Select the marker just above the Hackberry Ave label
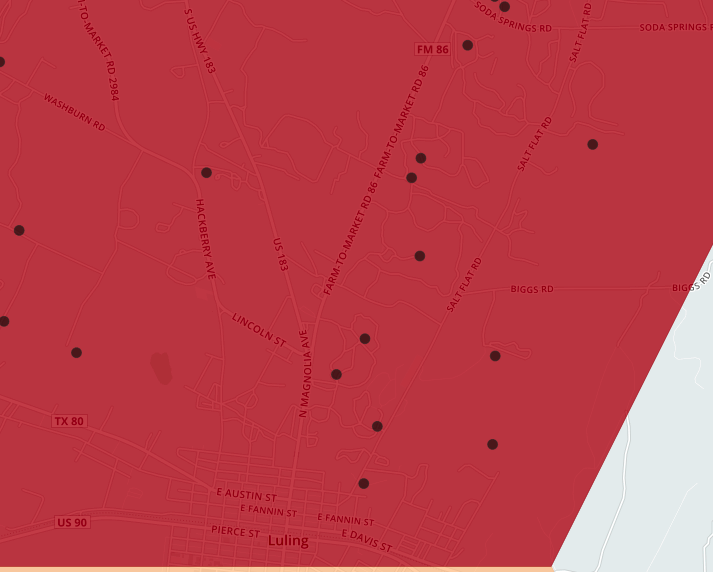 [x=206, y=173]
